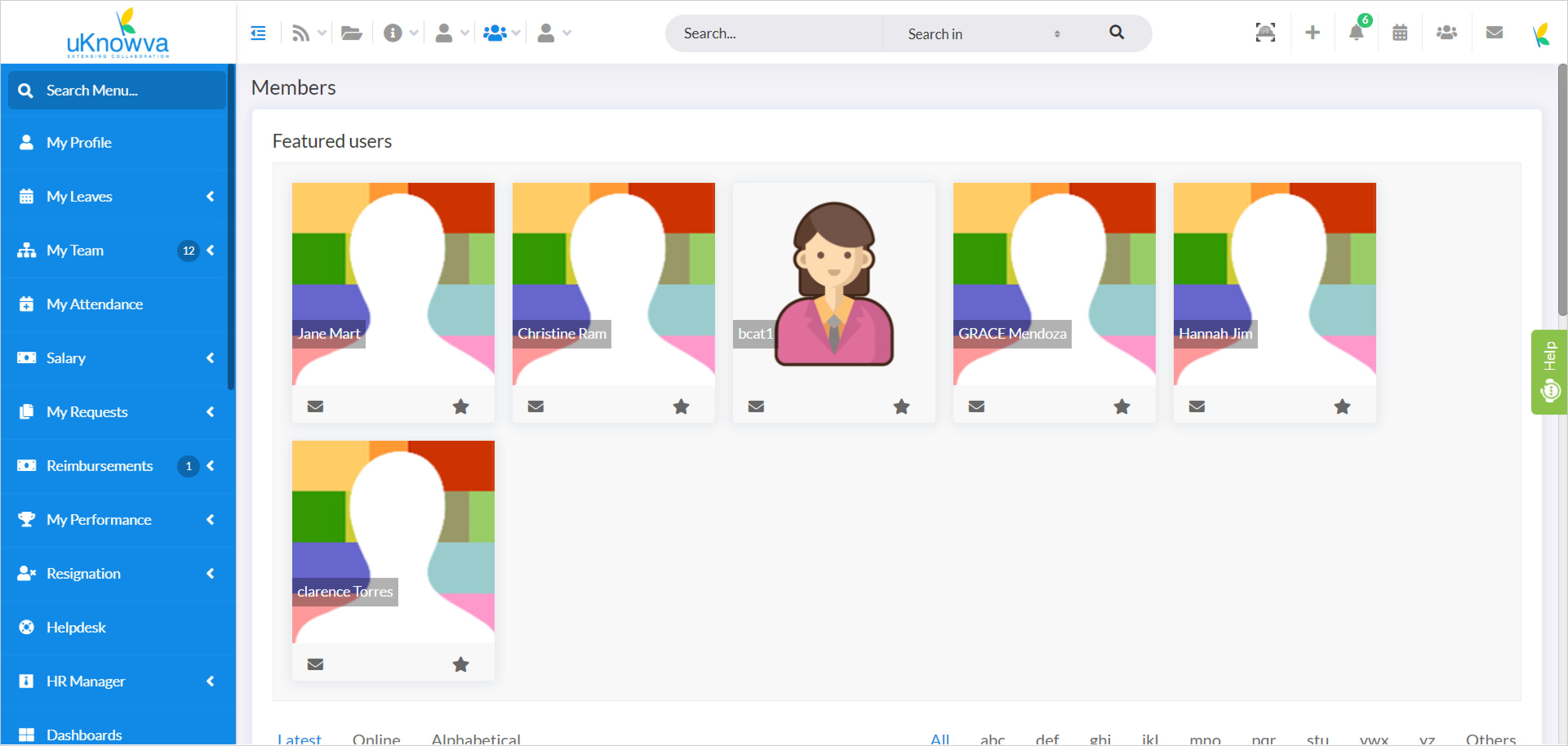Toggle featured star on Christine Ram card
The width and height of the screenshot is (1568, 746).
click(x=681, y=406)
